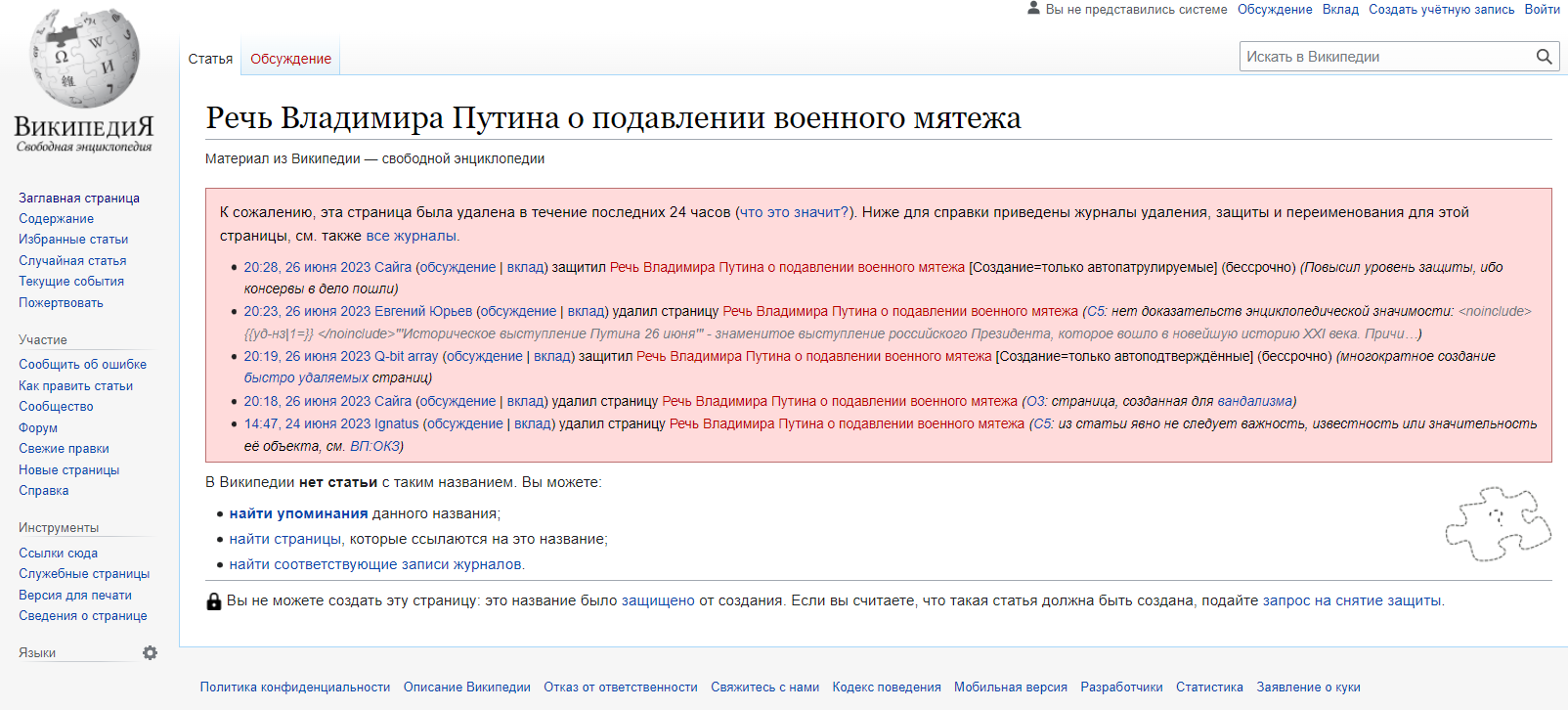Open 'Статистика' footer link

[1209, 688]
